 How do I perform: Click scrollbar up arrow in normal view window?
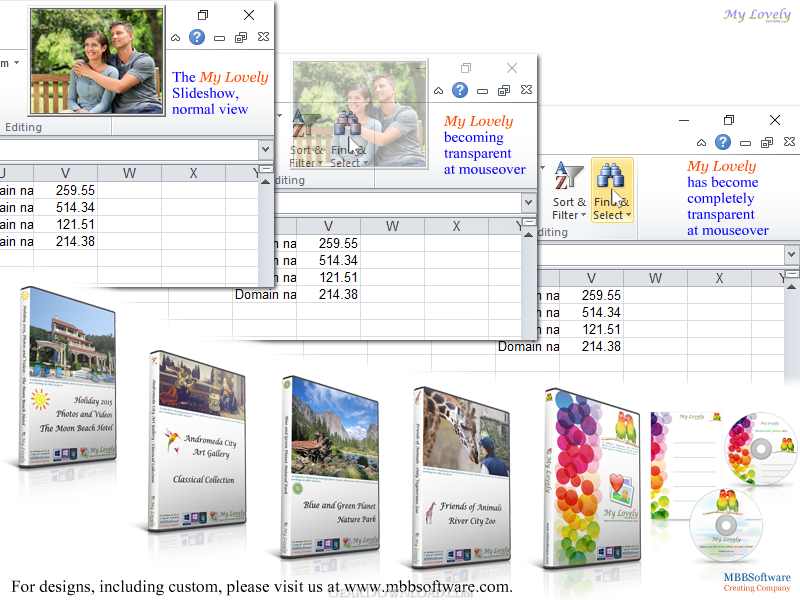click(265, 182)
